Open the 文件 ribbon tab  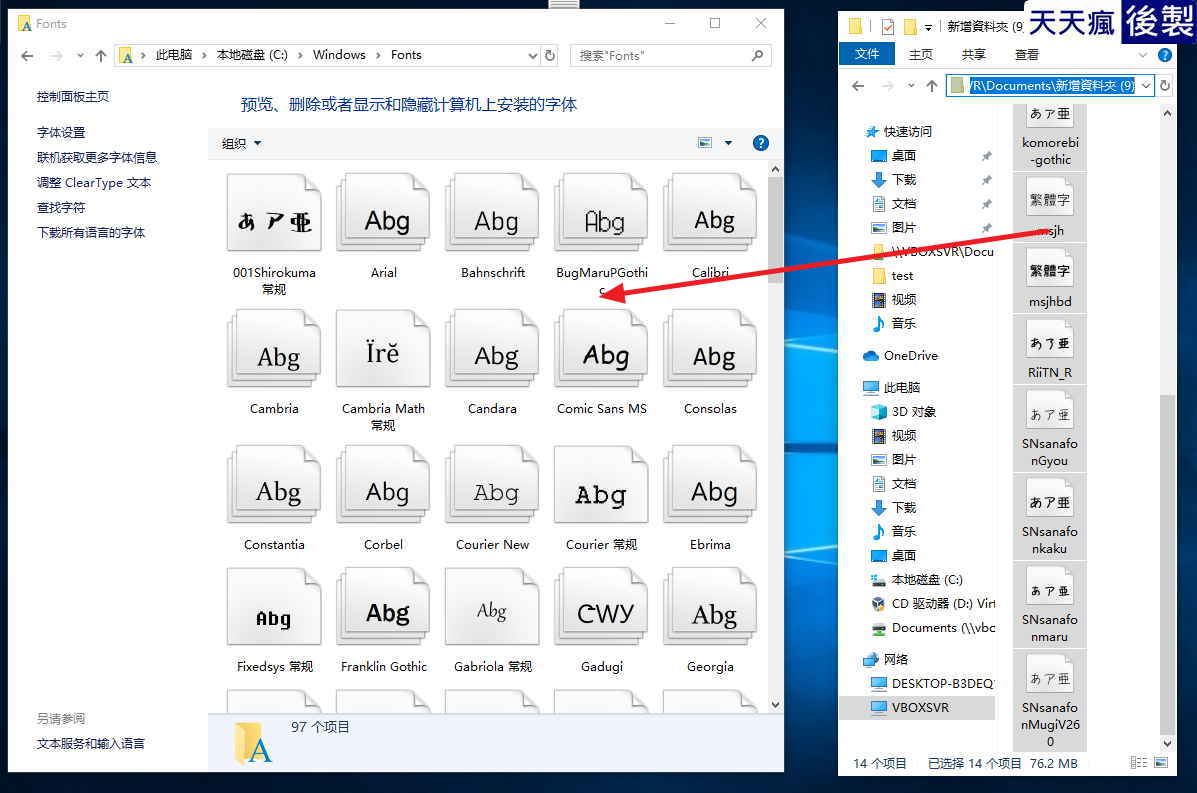[866, 54]
